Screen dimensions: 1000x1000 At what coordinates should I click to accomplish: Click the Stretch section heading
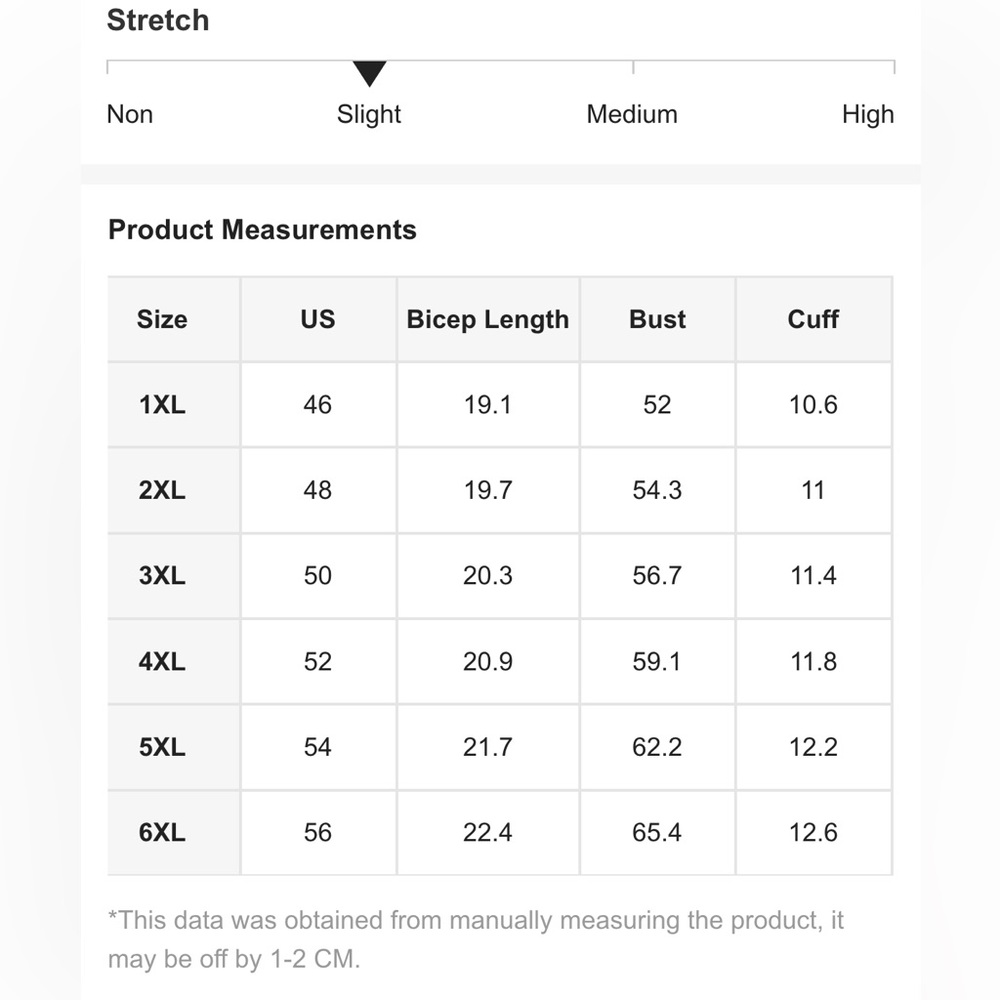click(158, 20)
